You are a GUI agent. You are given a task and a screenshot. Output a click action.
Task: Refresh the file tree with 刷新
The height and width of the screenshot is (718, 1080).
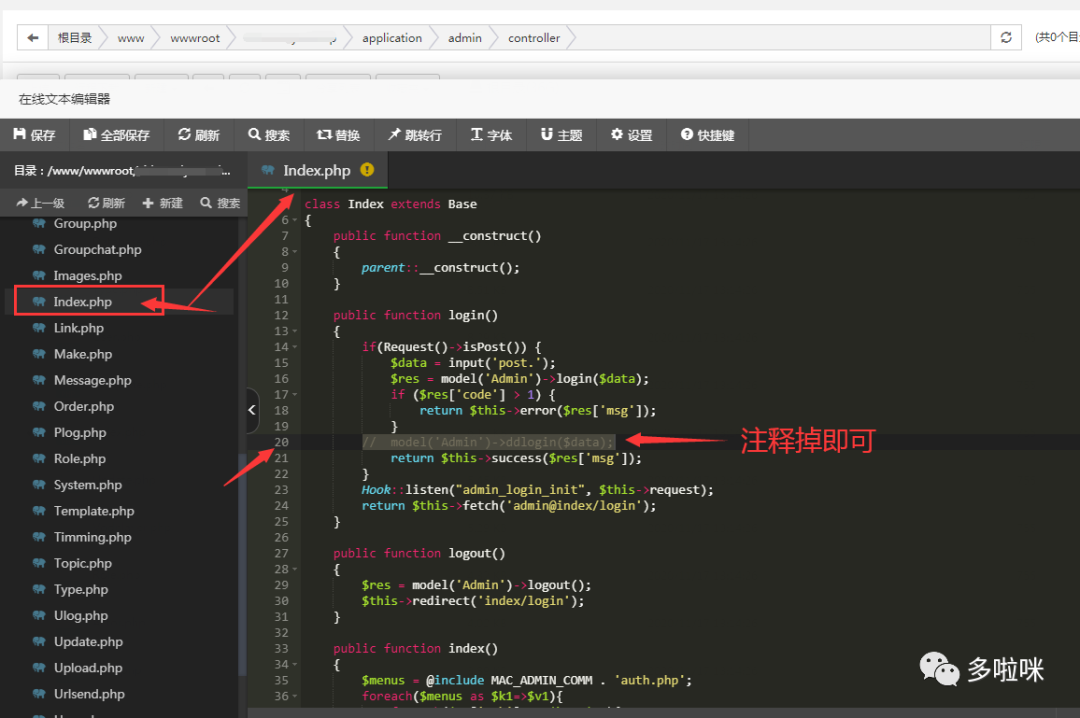pos(107,203)
